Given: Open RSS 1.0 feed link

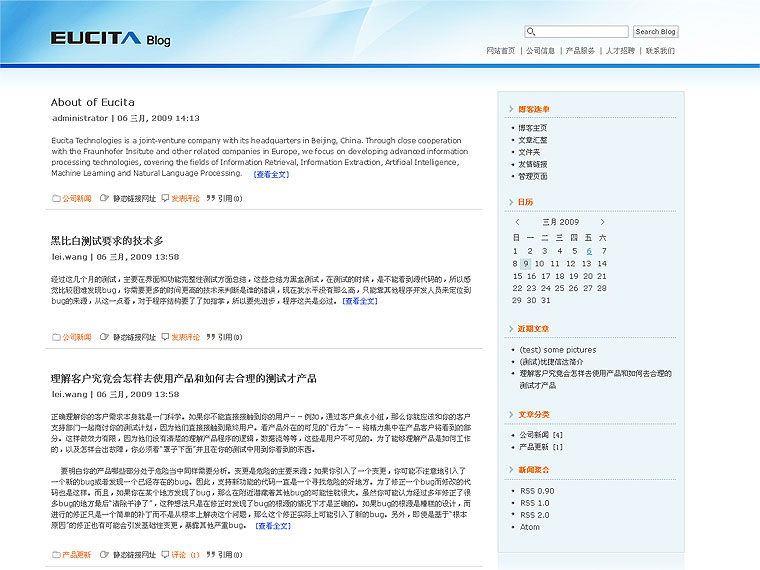Looking at the screenshot, I should click(535, 503).
